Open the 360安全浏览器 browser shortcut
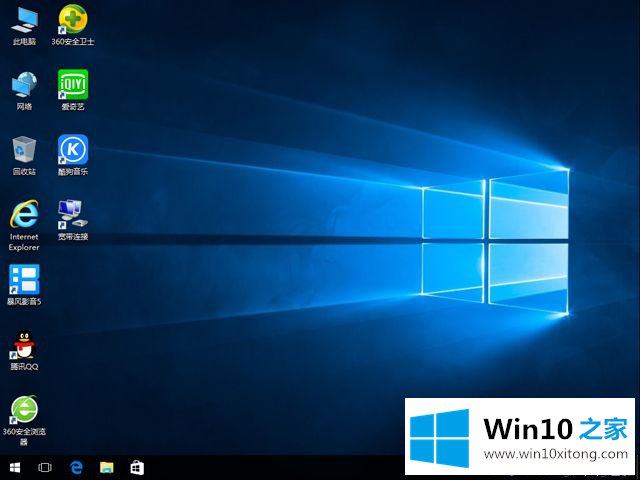The width and height of the screenshot is (640, 480). (24, 409)
